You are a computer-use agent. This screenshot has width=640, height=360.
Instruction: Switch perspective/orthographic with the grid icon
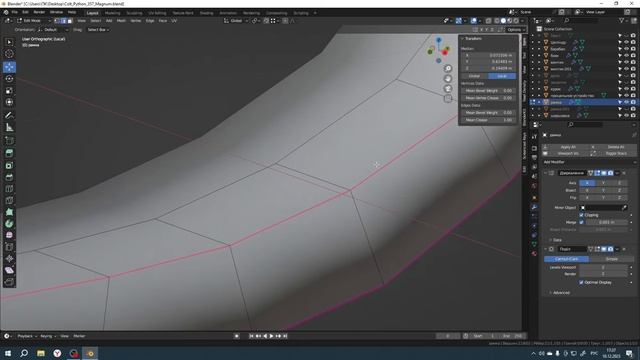[448, 98]
